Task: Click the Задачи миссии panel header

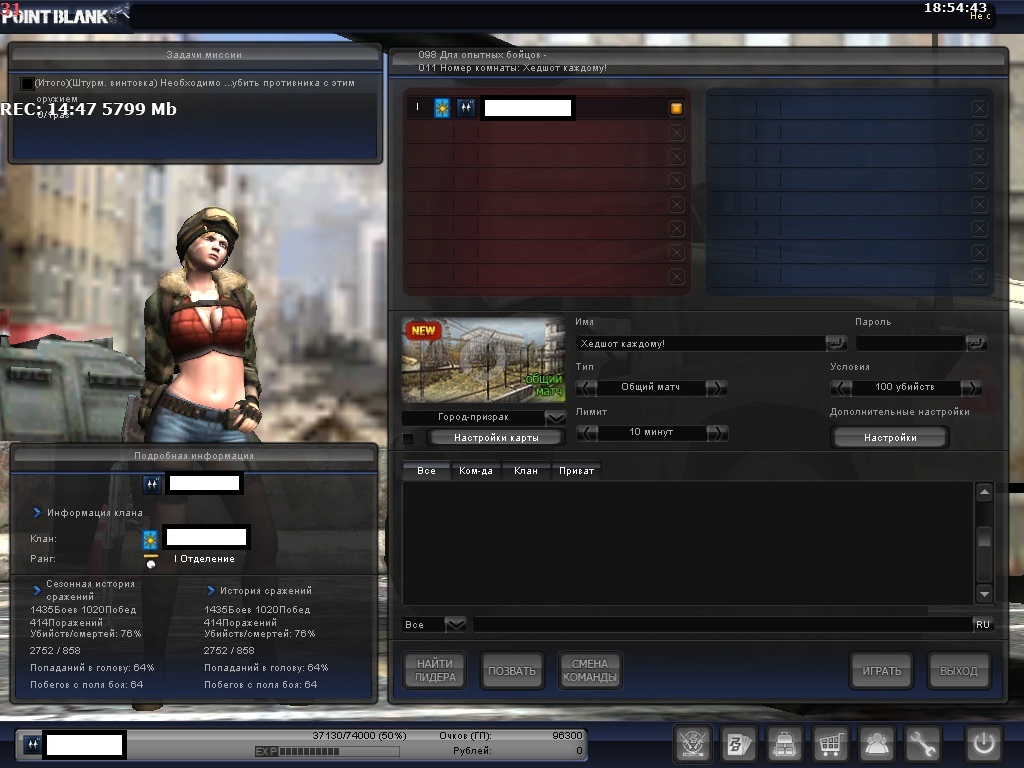Action: [x=195, y=55]
